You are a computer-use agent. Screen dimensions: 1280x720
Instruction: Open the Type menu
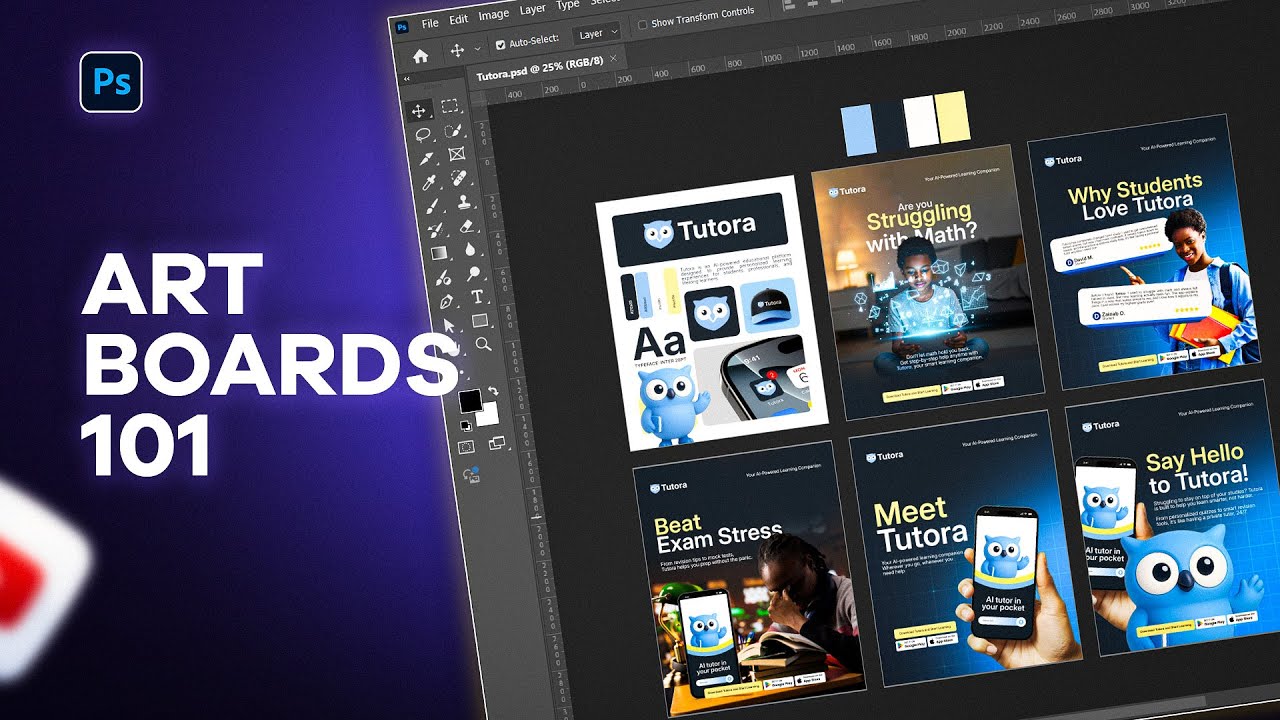pyautogui.click(x=568, y=5)
